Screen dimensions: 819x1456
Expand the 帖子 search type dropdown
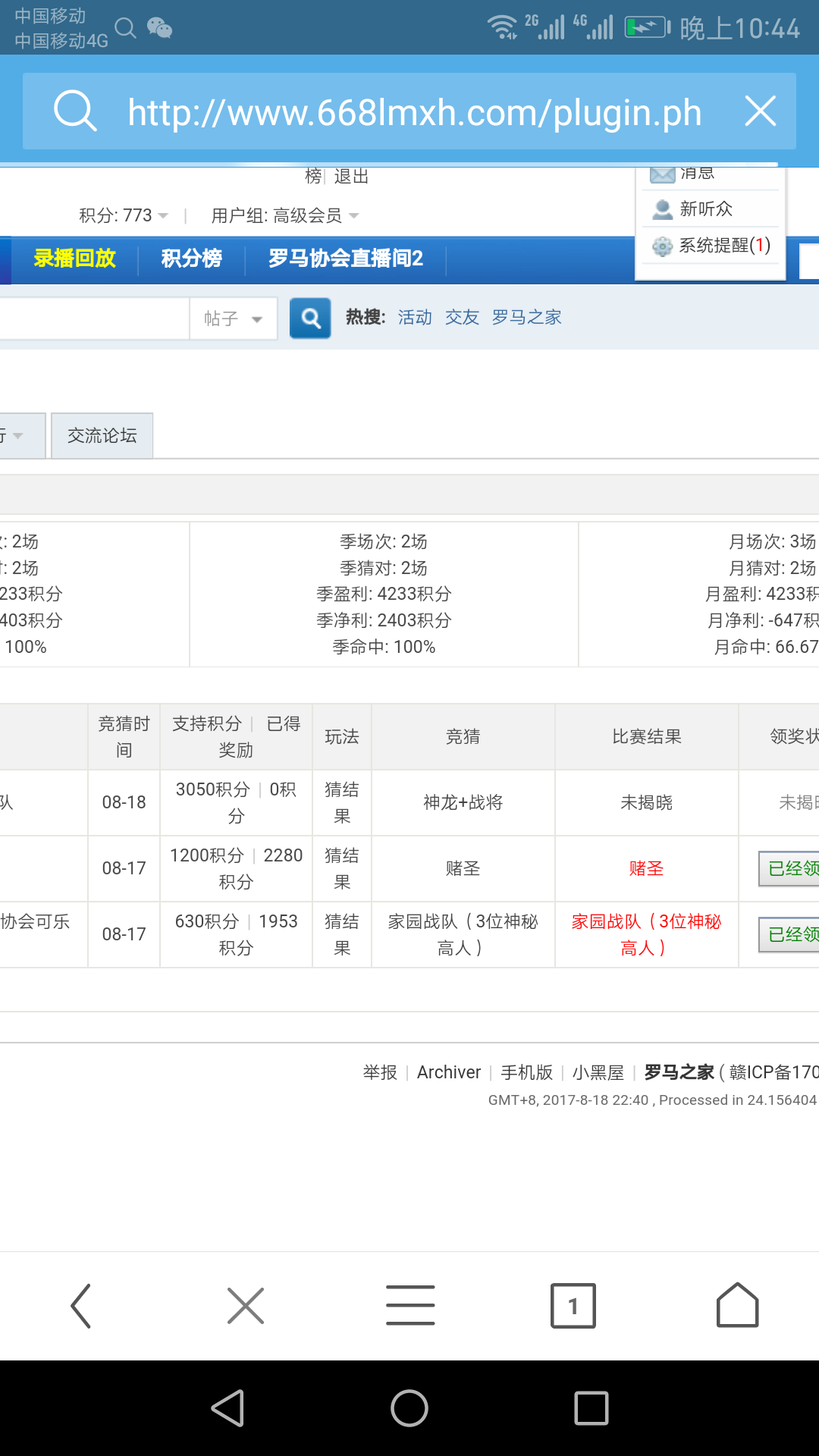pyautogui.click(x=233, y=318)
